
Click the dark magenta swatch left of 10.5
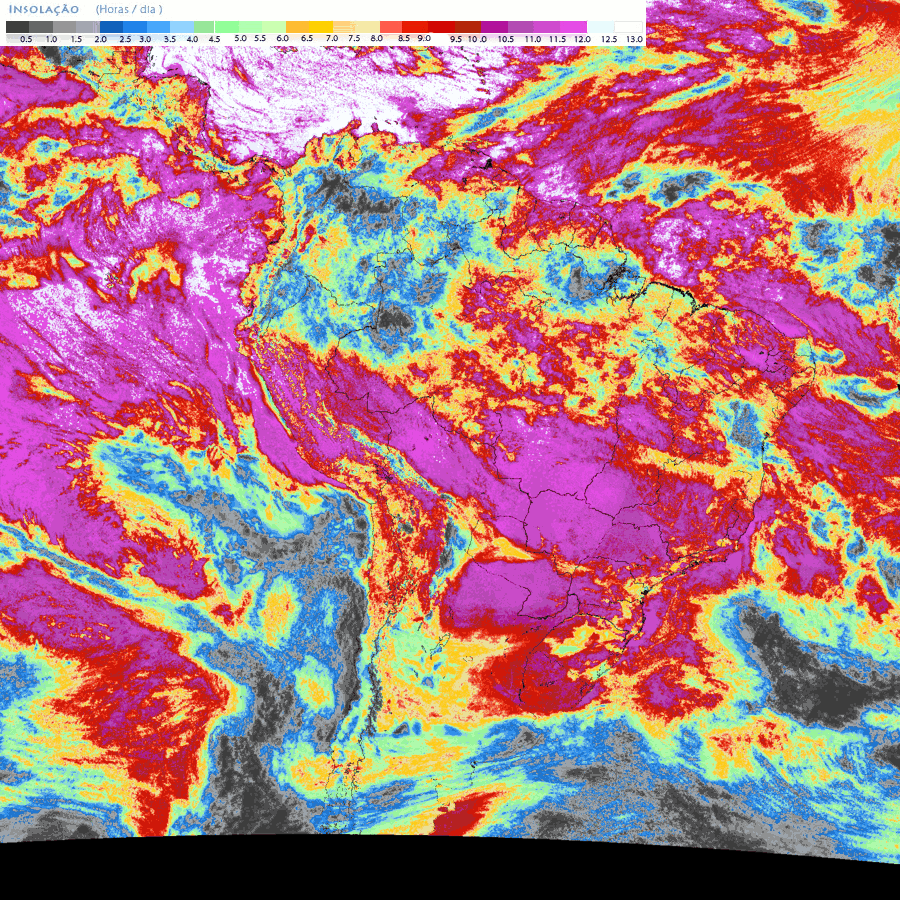(x=494, y=27)
